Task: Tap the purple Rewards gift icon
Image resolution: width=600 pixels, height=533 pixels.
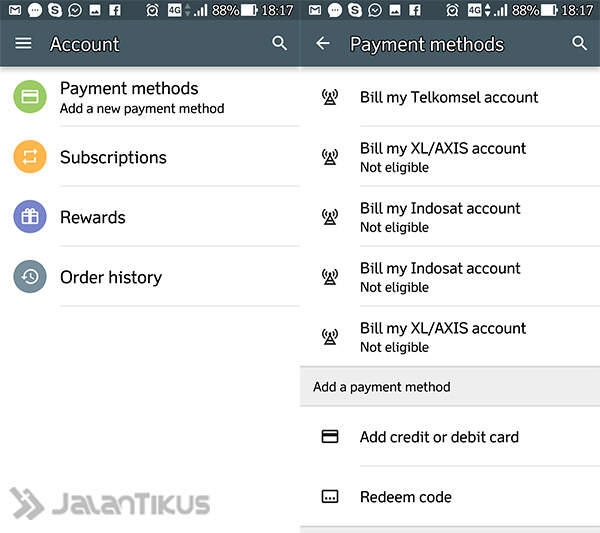Action: [30, 217]
